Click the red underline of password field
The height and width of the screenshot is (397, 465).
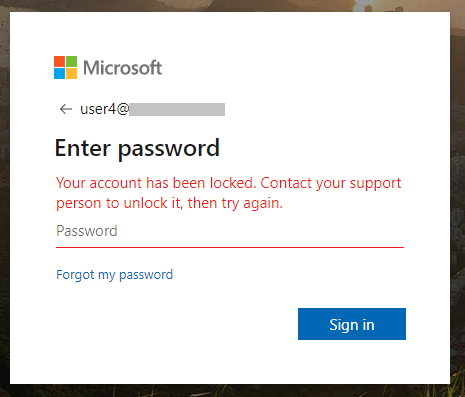pyautogui.click(x=230, y=247)
